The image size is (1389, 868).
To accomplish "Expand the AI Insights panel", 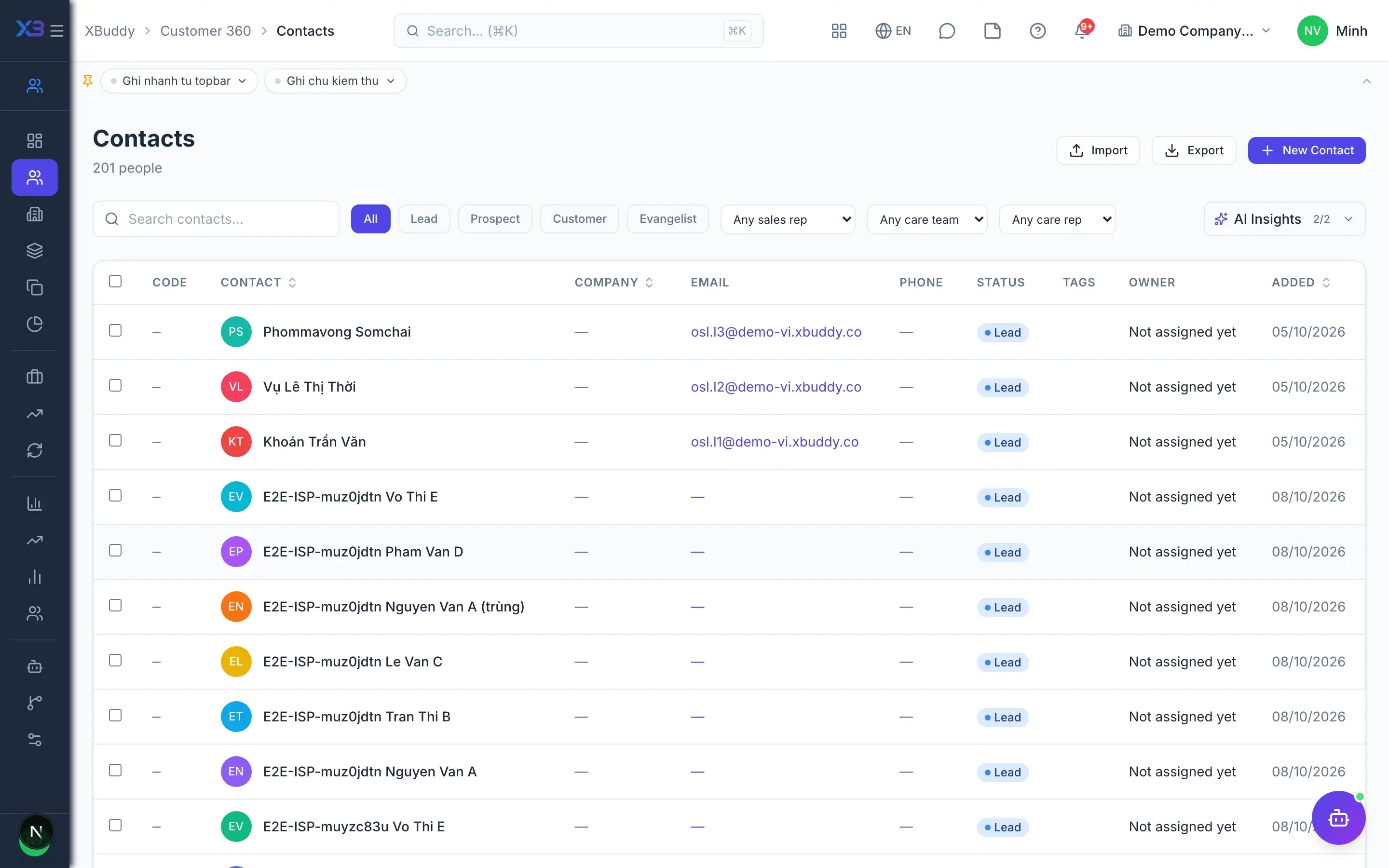I will 1284,219.
